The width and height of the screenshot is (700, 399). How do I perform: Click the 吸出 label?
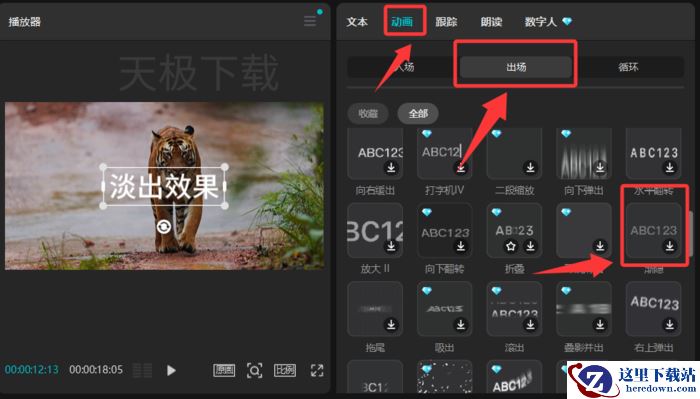click(x=445, y=348)
